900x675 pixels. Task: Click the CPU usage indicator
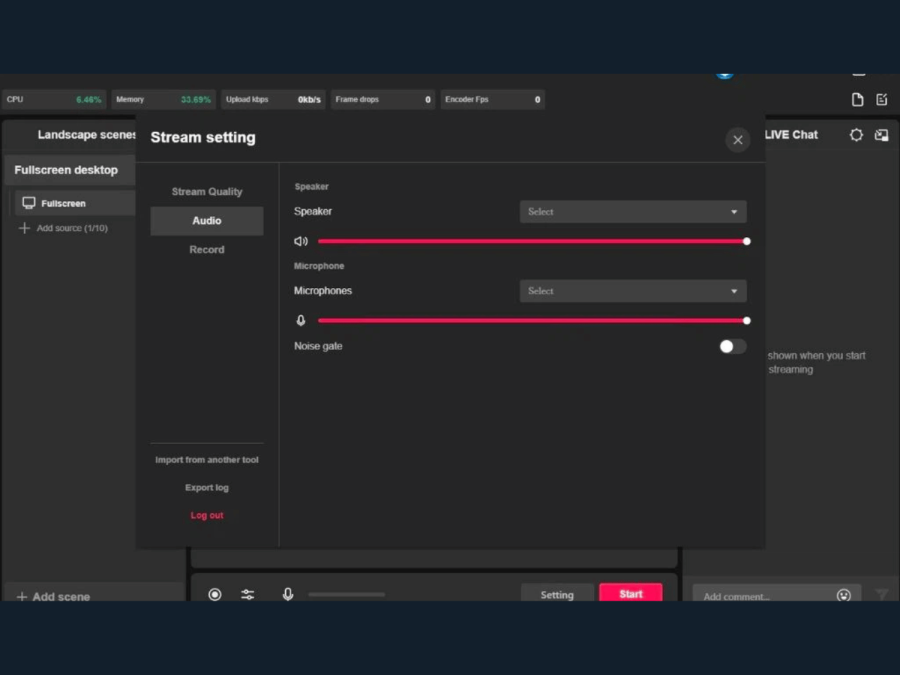pos(54,99)
